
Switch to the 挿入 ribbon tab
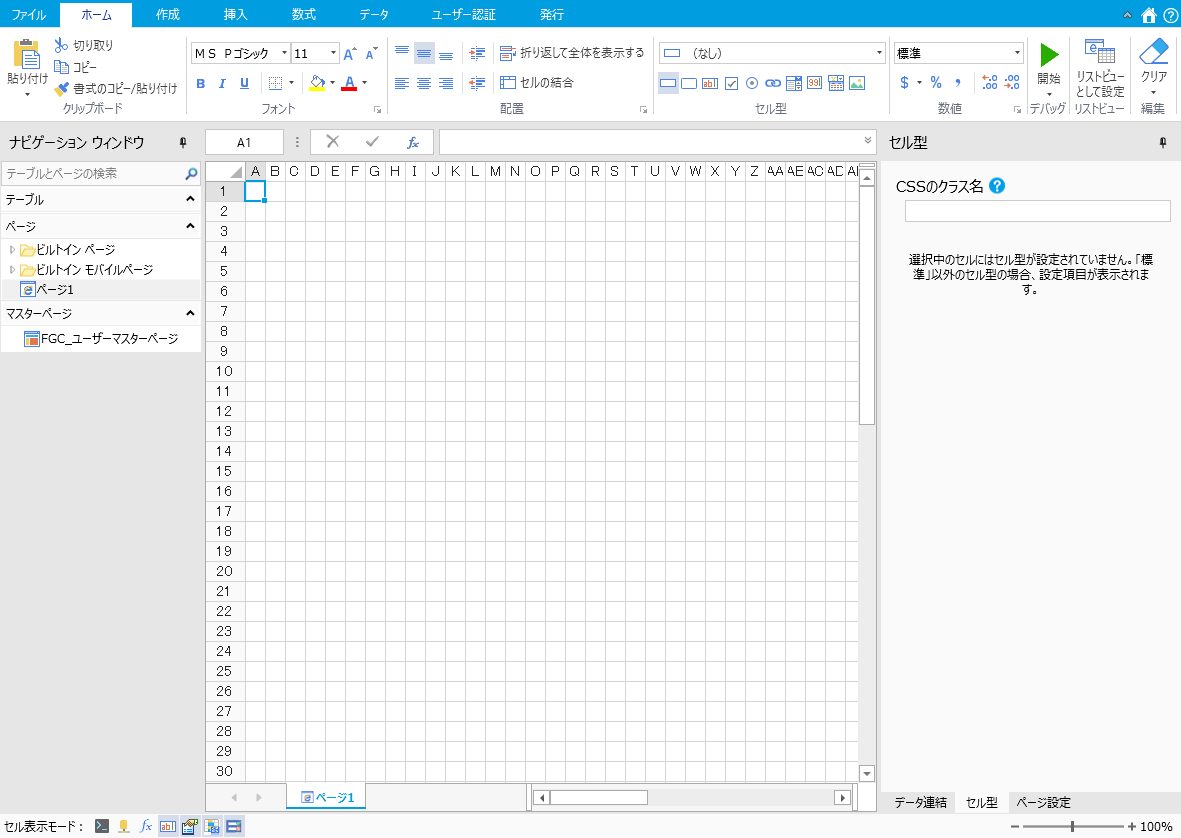[x=236, y=14]
